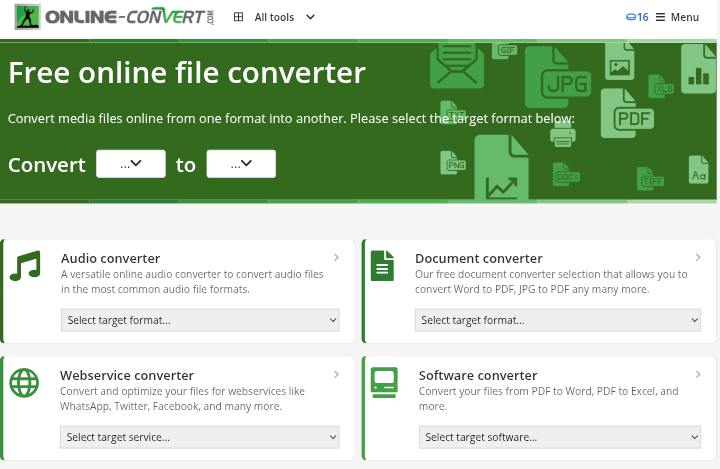Open the Select target service dropdown
The width and height of the screenshot is (720, 469).
tap(200, 437)
